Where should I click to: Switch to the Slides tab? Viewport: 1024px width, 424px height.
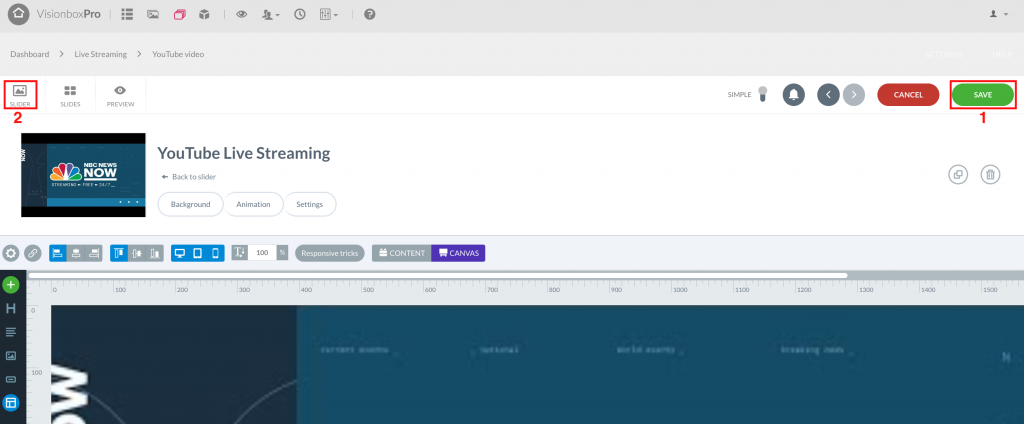70,95
